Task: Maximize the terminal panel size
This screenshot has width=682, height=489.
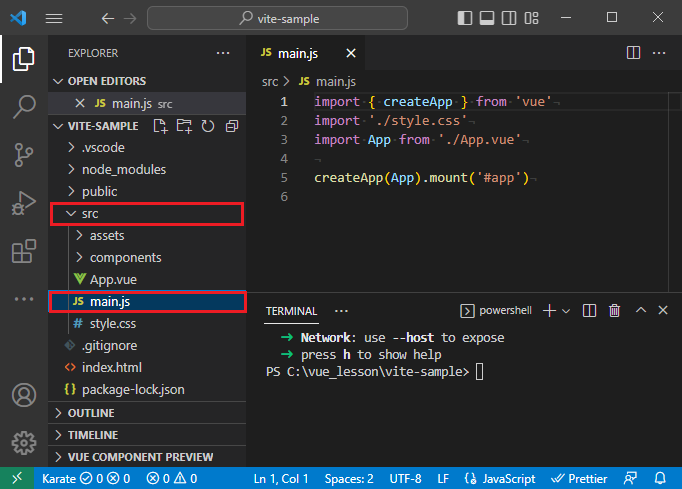Action: click(x=641, y=310)
